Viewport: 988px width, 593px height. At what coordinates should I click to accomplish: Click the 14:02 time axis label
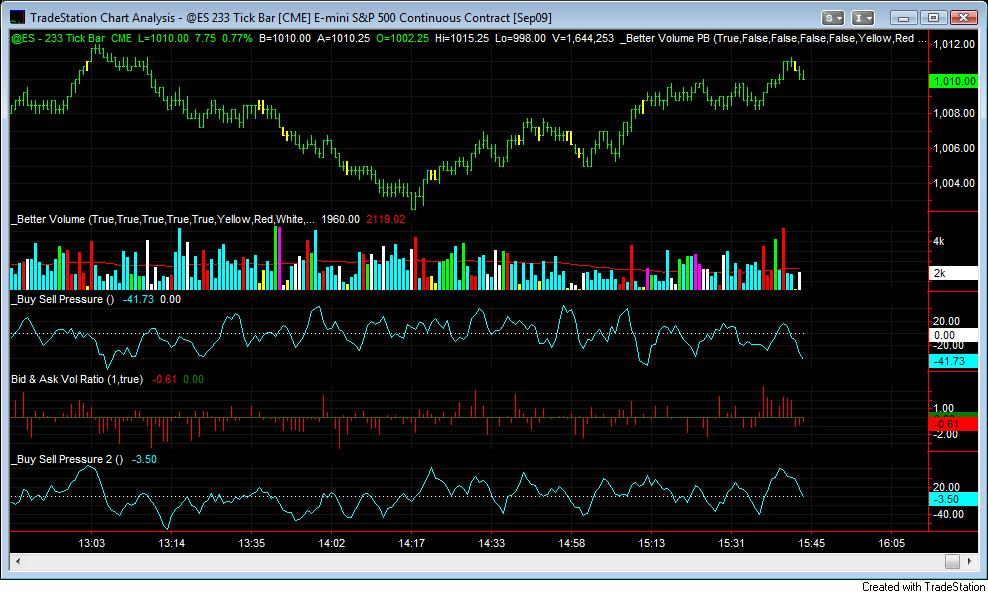[331, 543]
